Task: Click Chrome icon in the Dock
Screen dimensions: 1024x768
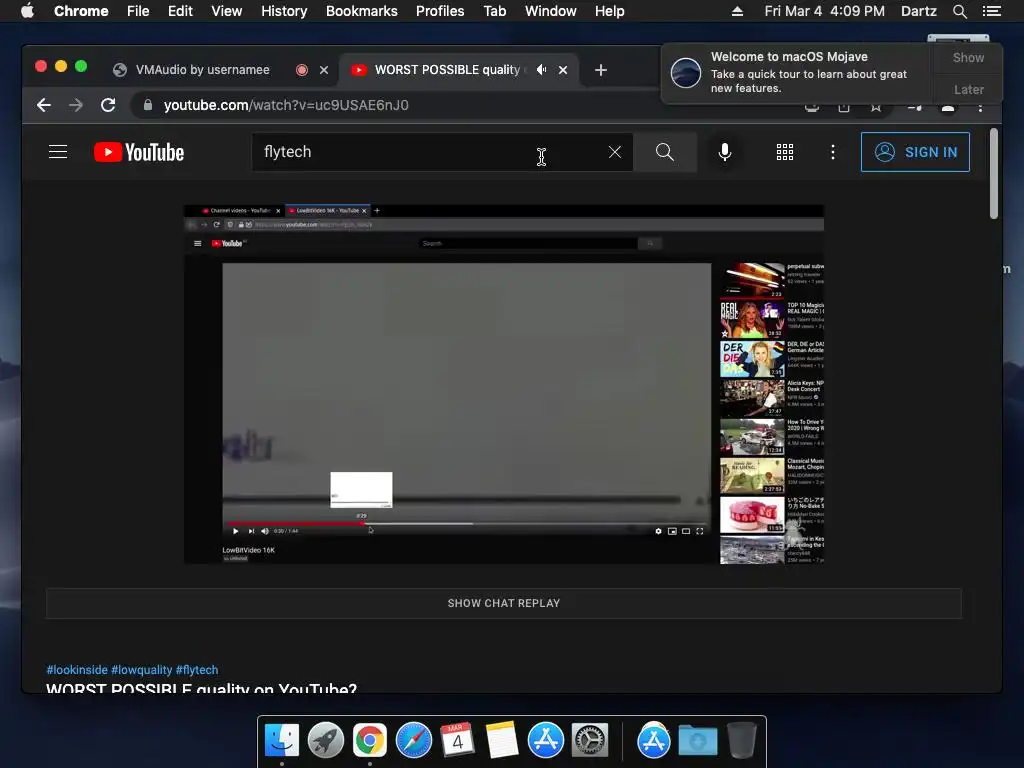Action: [x=370, y=741]
